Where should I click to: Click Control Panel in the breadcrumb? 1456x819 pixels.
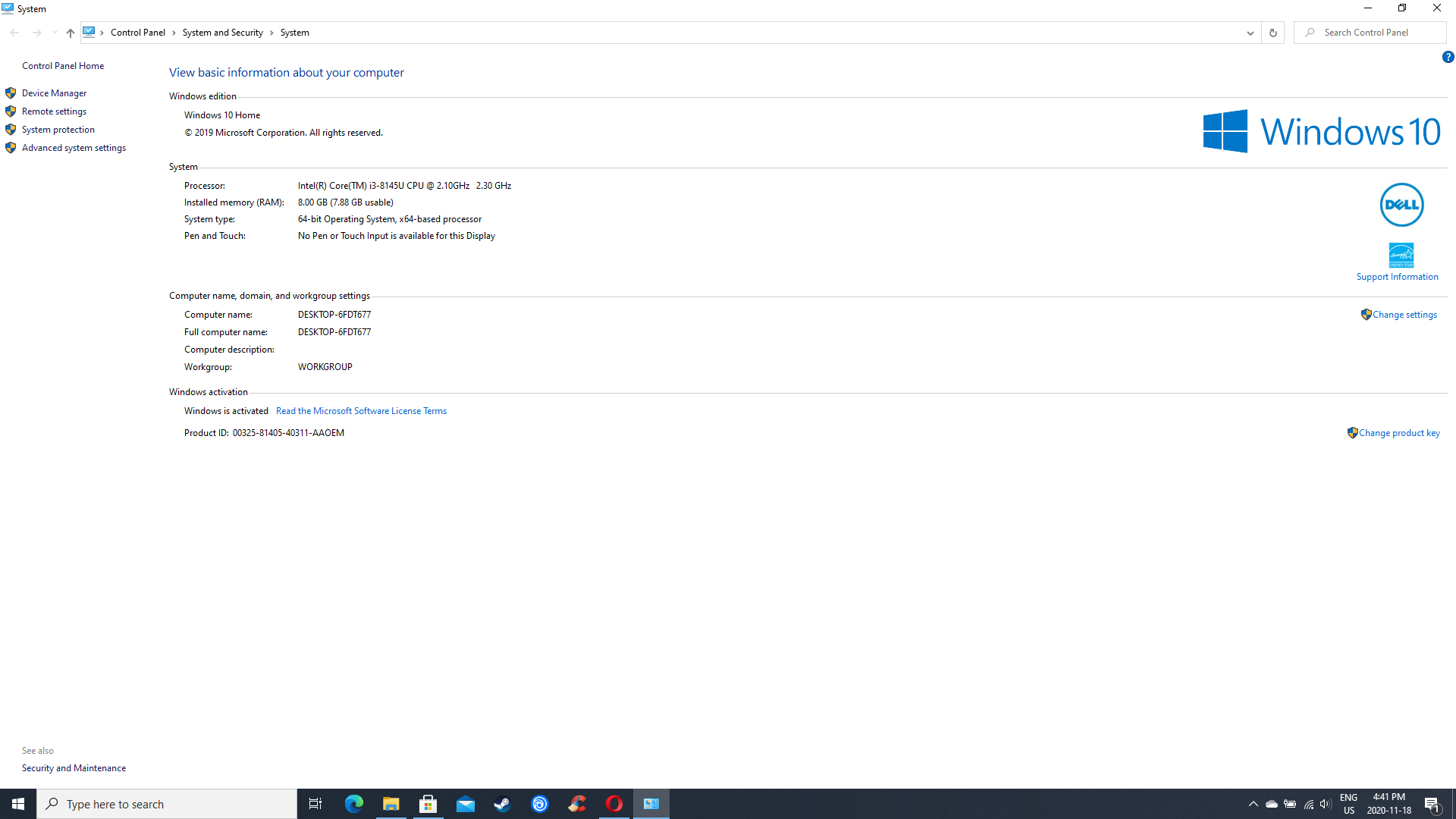(x=137, y=33)
